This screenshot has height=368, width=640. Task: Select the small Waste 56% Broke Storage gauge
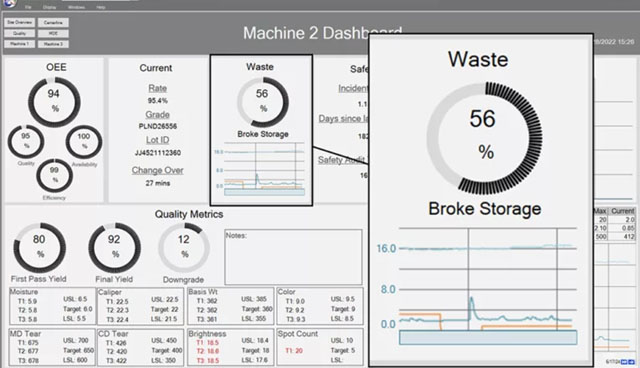[x=263, y=102]
